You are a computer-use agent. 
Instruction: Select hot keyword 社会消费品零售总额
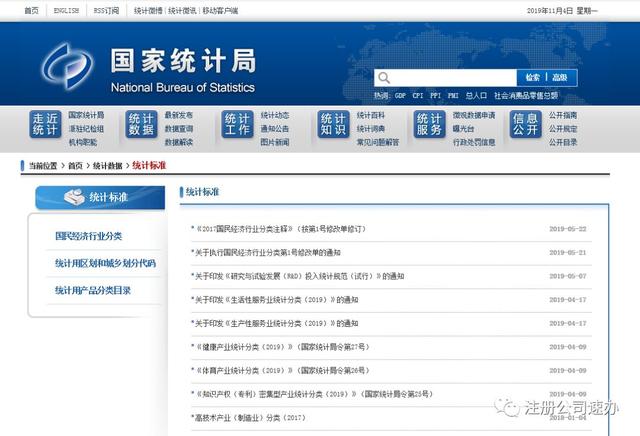point(526,96)
